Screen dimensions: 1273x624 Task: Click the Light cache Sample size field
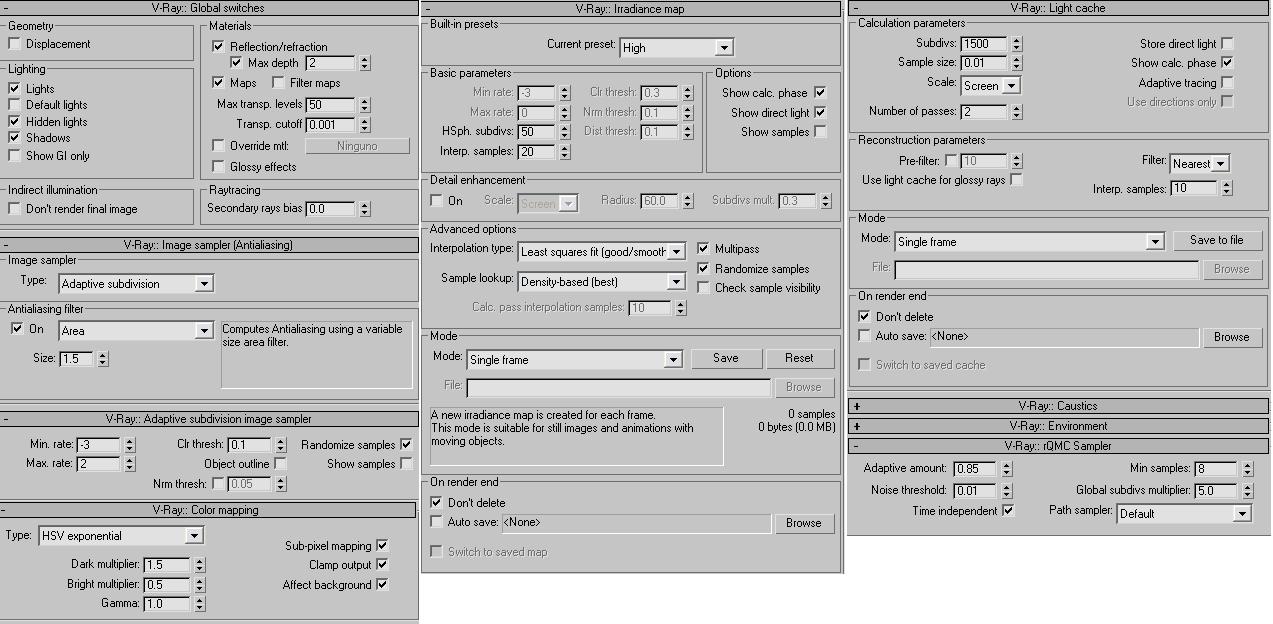(984, 63)
